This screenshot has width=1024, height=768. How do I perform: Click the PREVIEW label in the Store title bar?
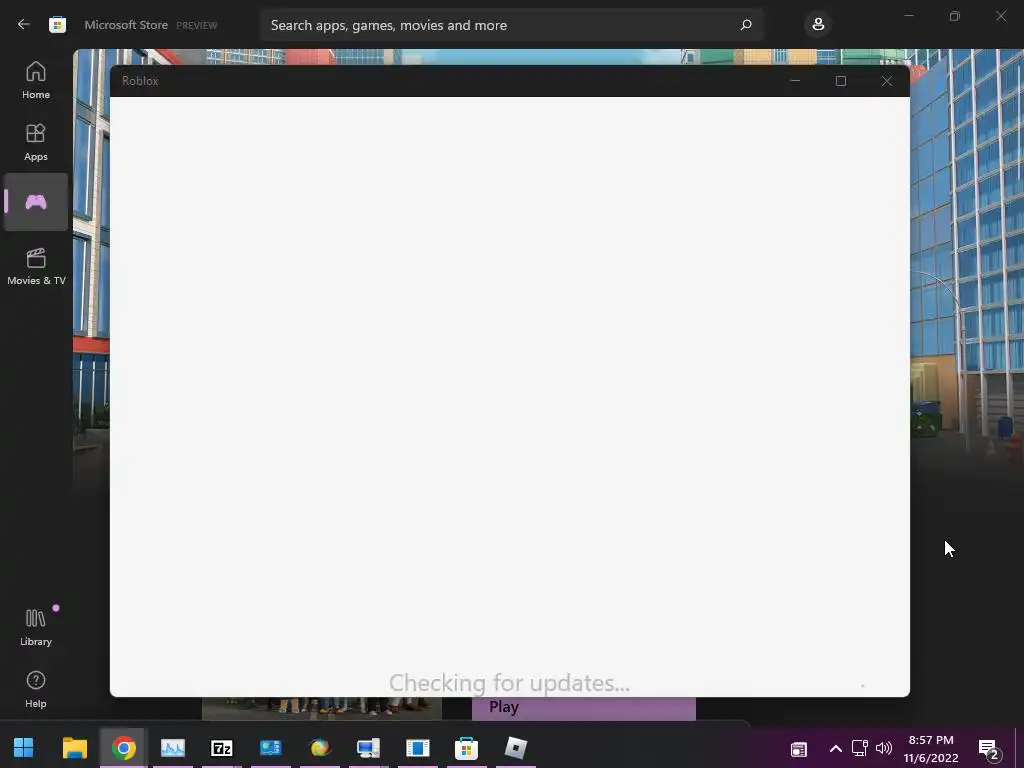(x=197, y=25)
